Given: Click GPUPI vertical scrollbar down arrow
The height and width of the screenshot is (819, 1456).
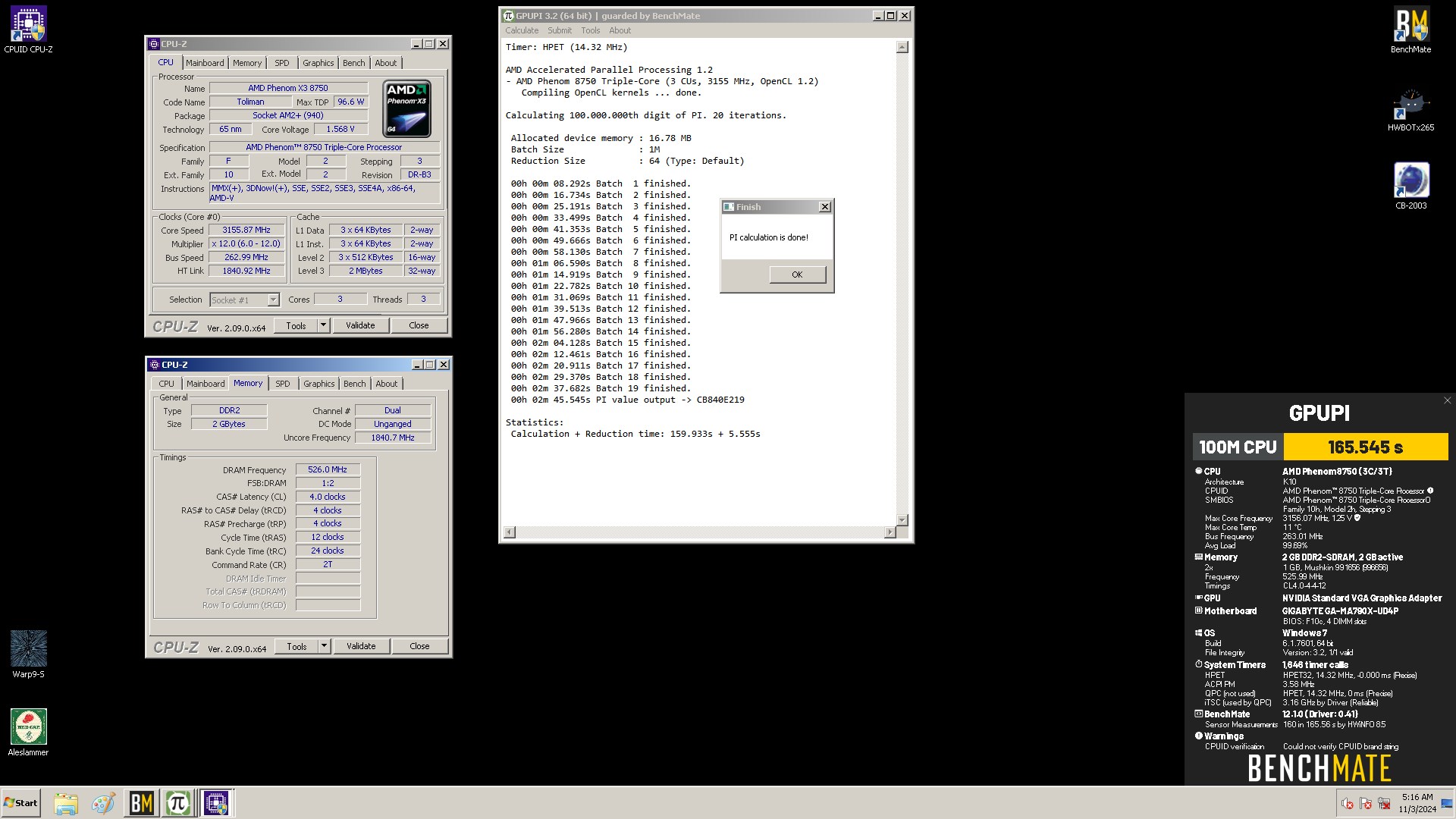Looking at the screenshot, I should [902, 519].
